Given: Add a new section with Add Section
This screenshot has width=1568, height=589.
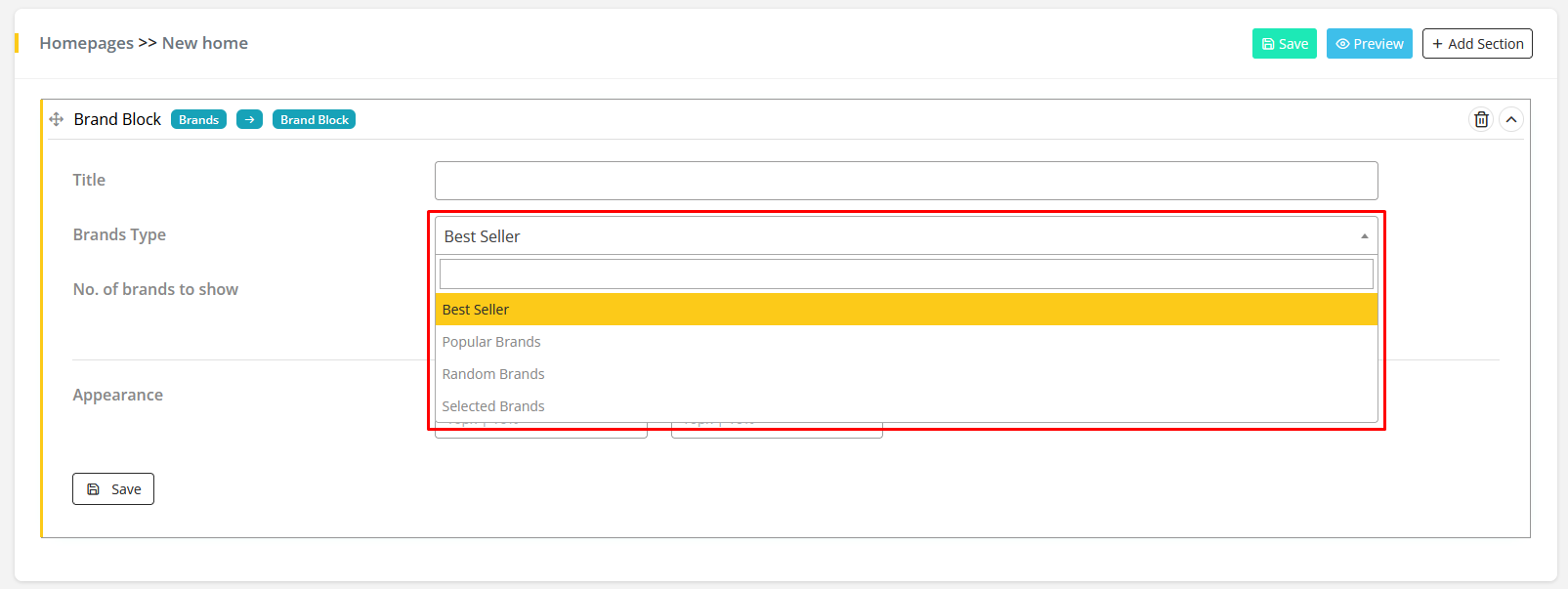Looking at the screenshot, I should coord(1476,44).
